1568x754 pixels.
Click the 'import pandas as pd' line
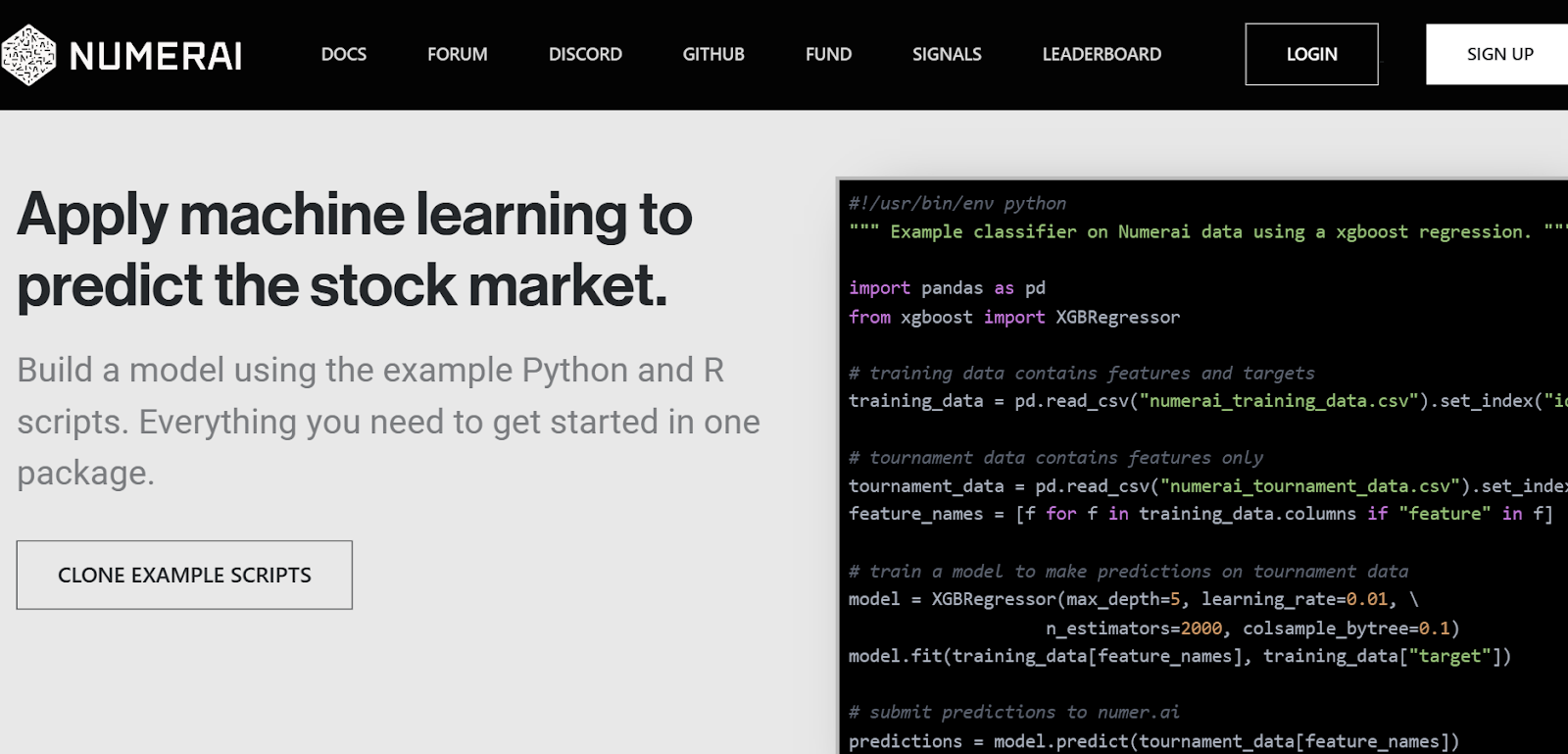947,288
